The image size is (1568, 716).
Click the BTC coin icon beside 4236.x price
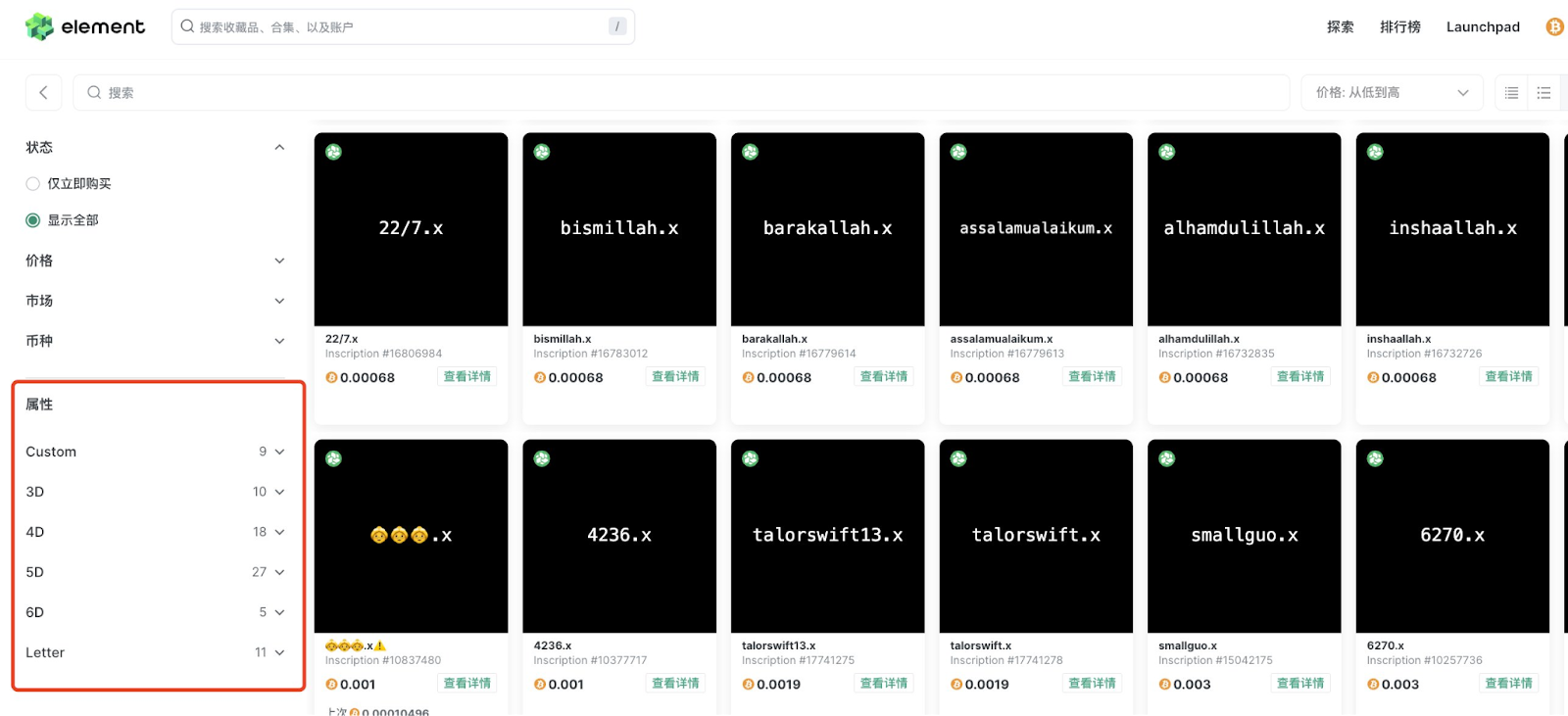(x=540, y=684)
